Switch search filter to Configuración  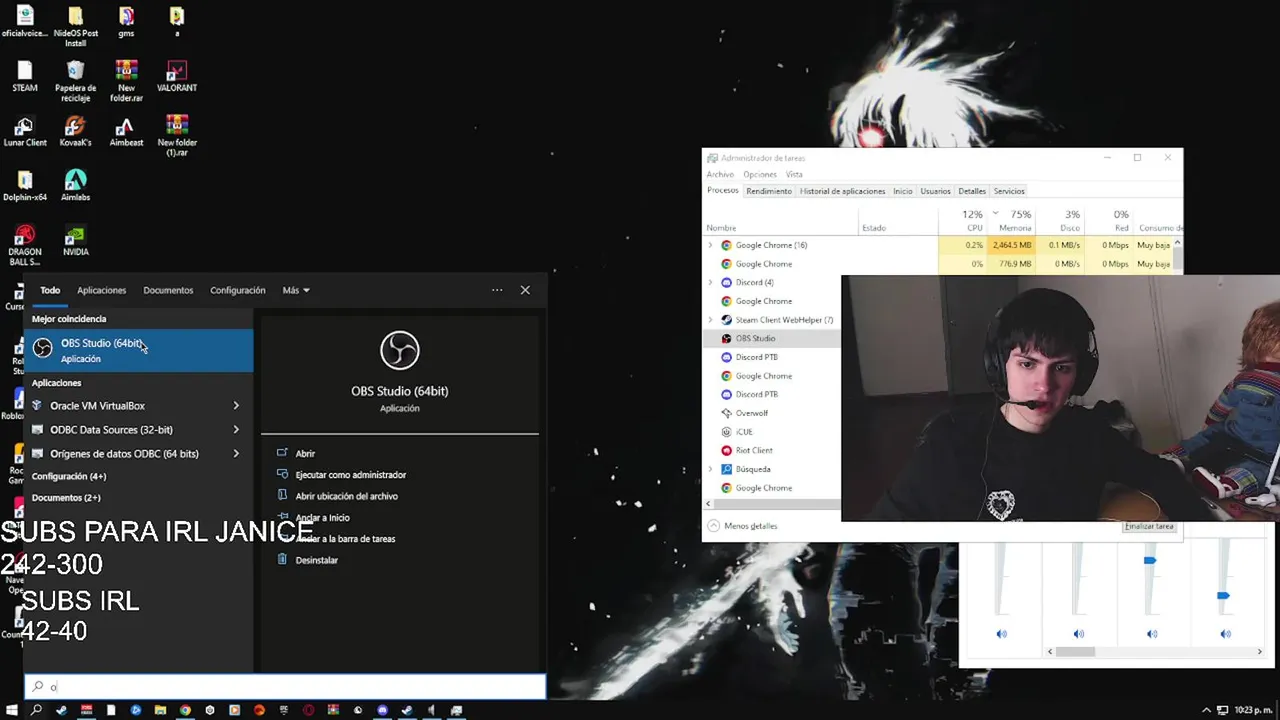[238, 290]
